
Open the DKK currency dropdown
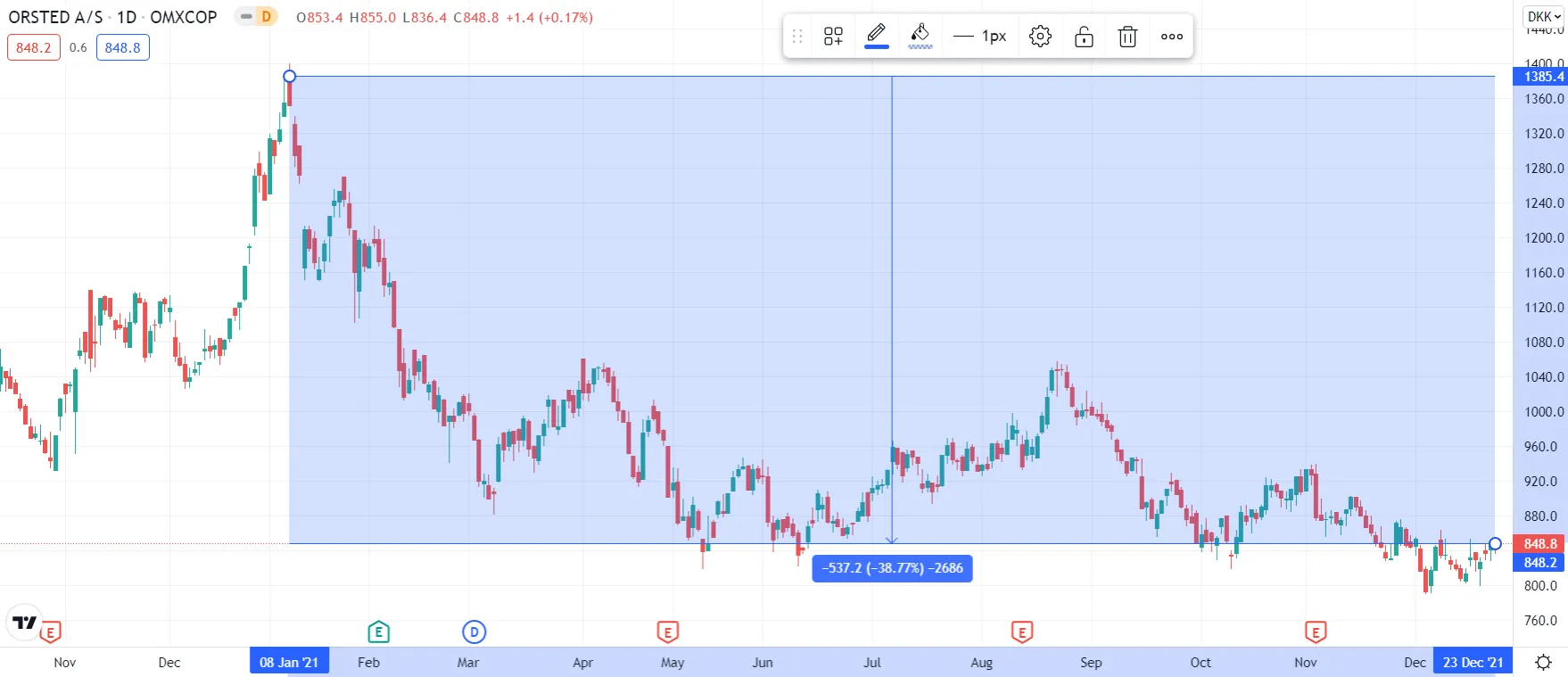(x=1544, y=17)
